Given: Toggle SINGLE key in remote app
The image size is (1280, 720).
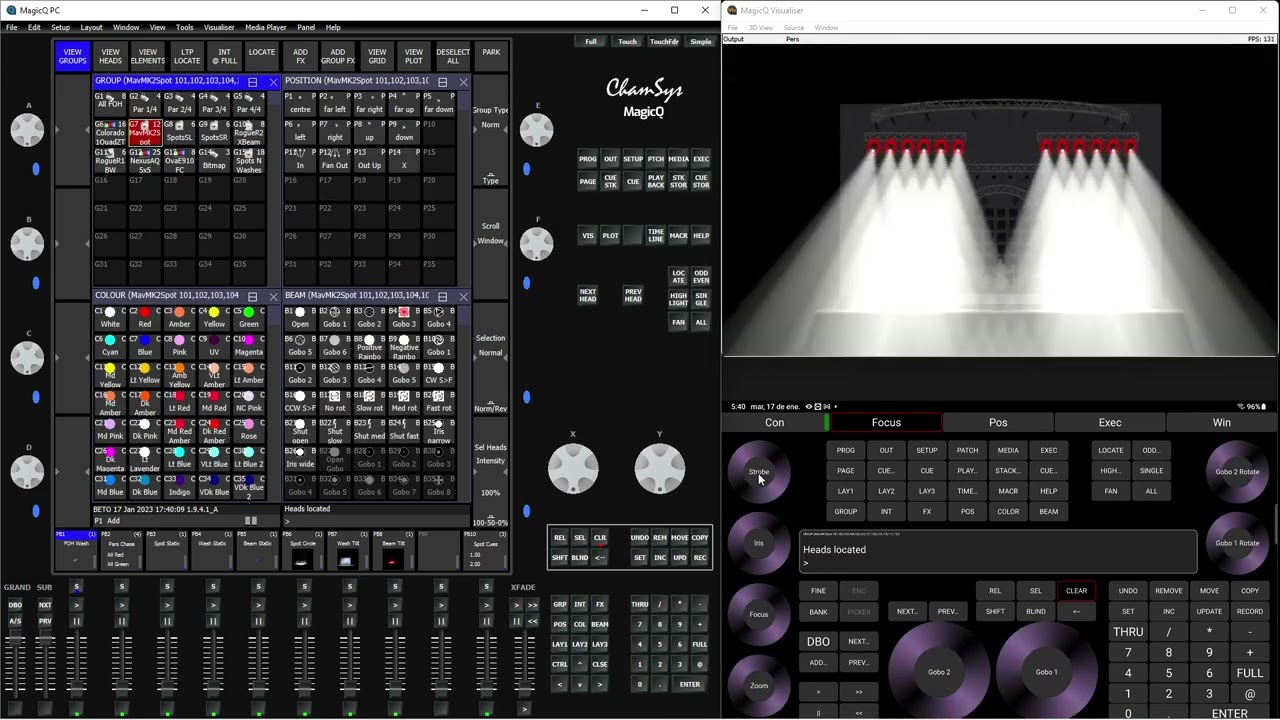Looking at the screenshot, I should [x=1151, y=471].
